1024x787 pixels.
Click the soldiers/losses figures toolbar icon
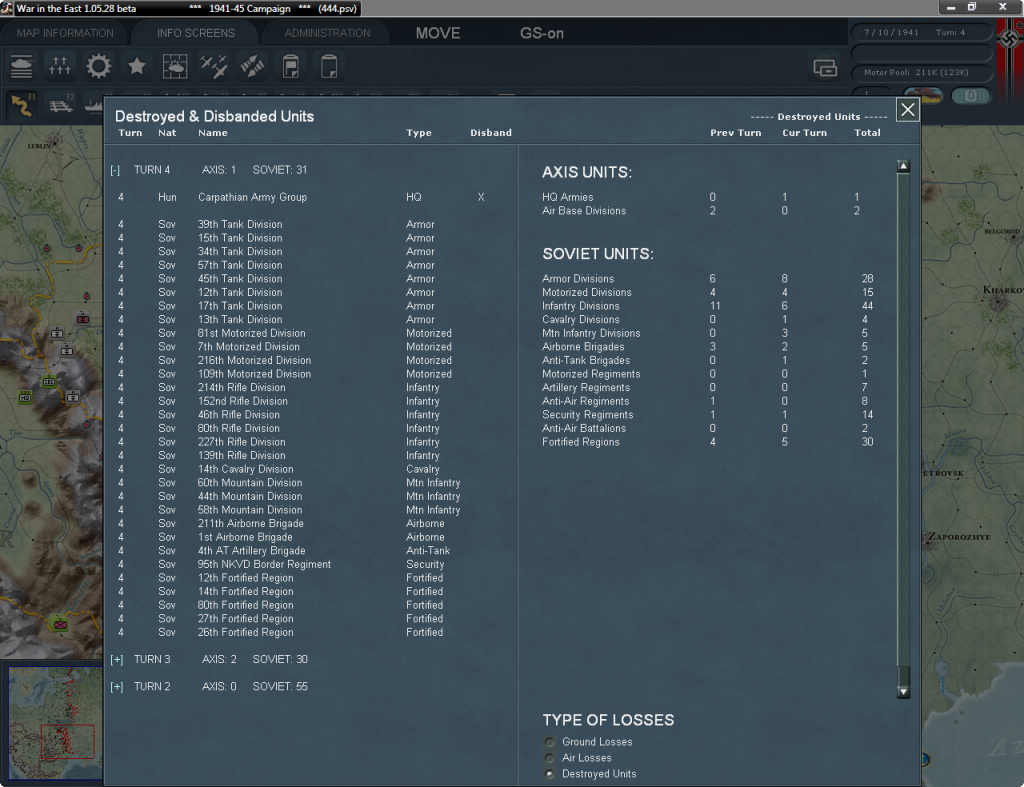click(60, 66)
